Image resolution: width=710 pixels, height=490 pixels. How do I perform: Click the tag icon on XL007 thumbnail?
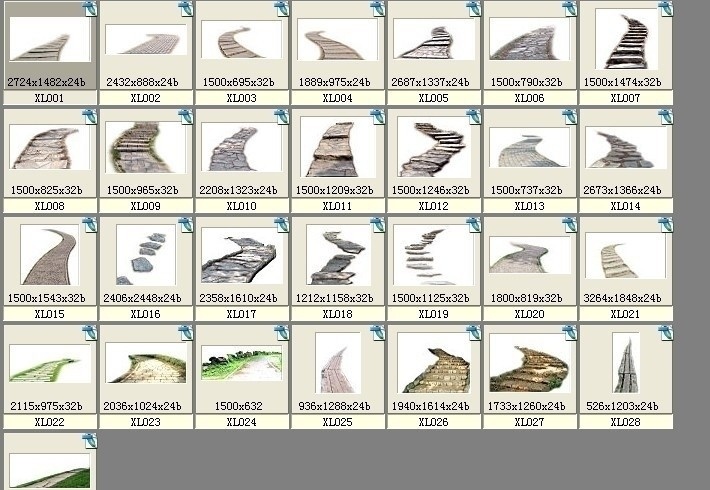coord(666,9)
